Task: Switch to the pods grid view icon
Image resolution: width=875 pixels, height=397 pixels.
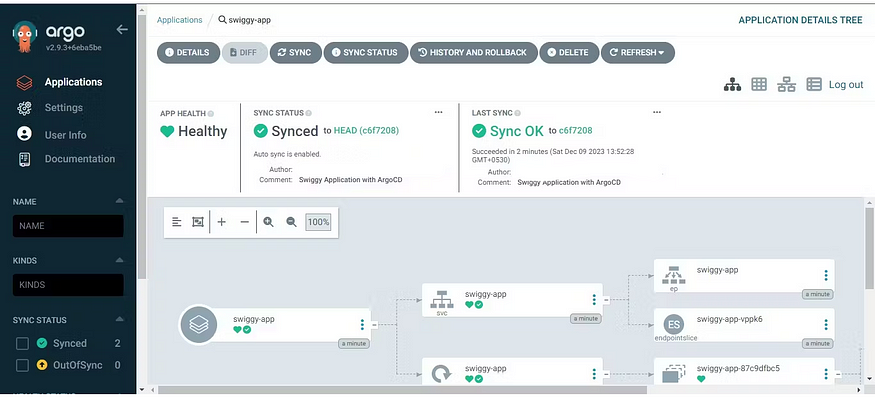Action: coord(758,84)
